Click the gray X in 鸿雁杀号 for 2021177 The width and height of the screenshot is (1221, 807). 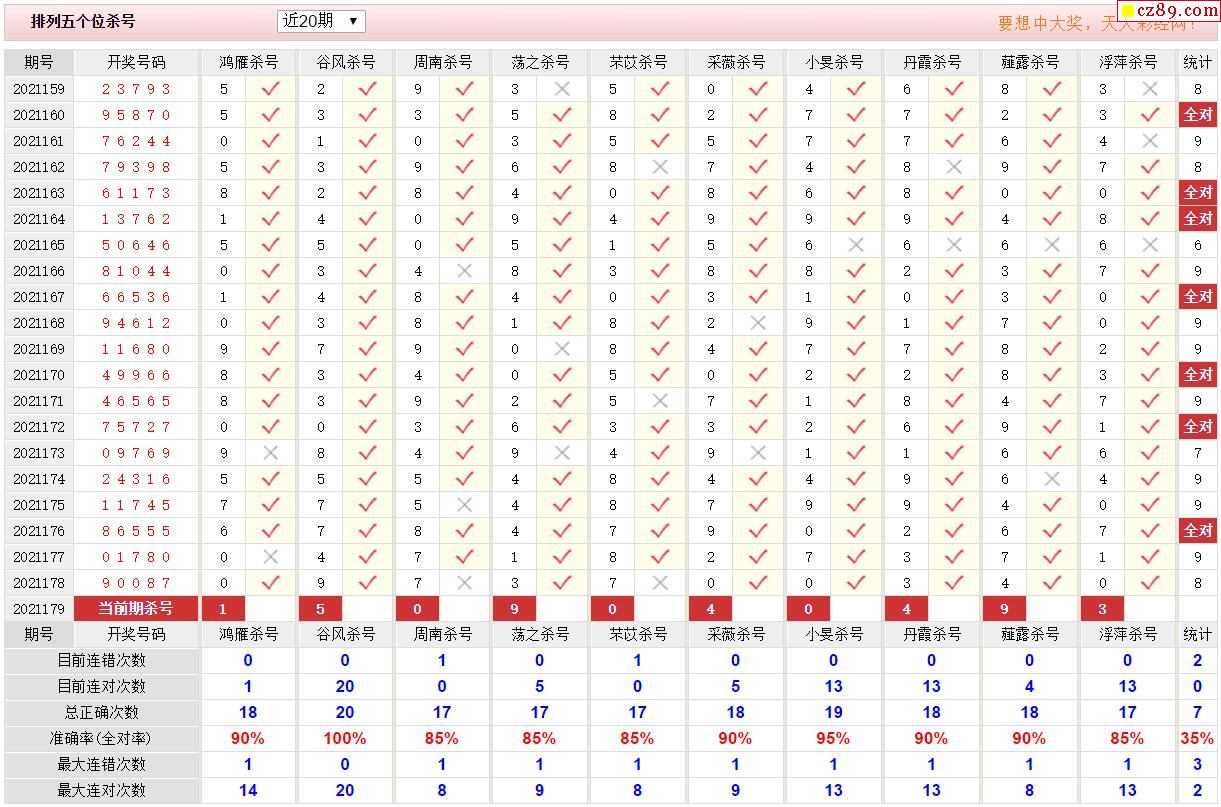point(270,557)
